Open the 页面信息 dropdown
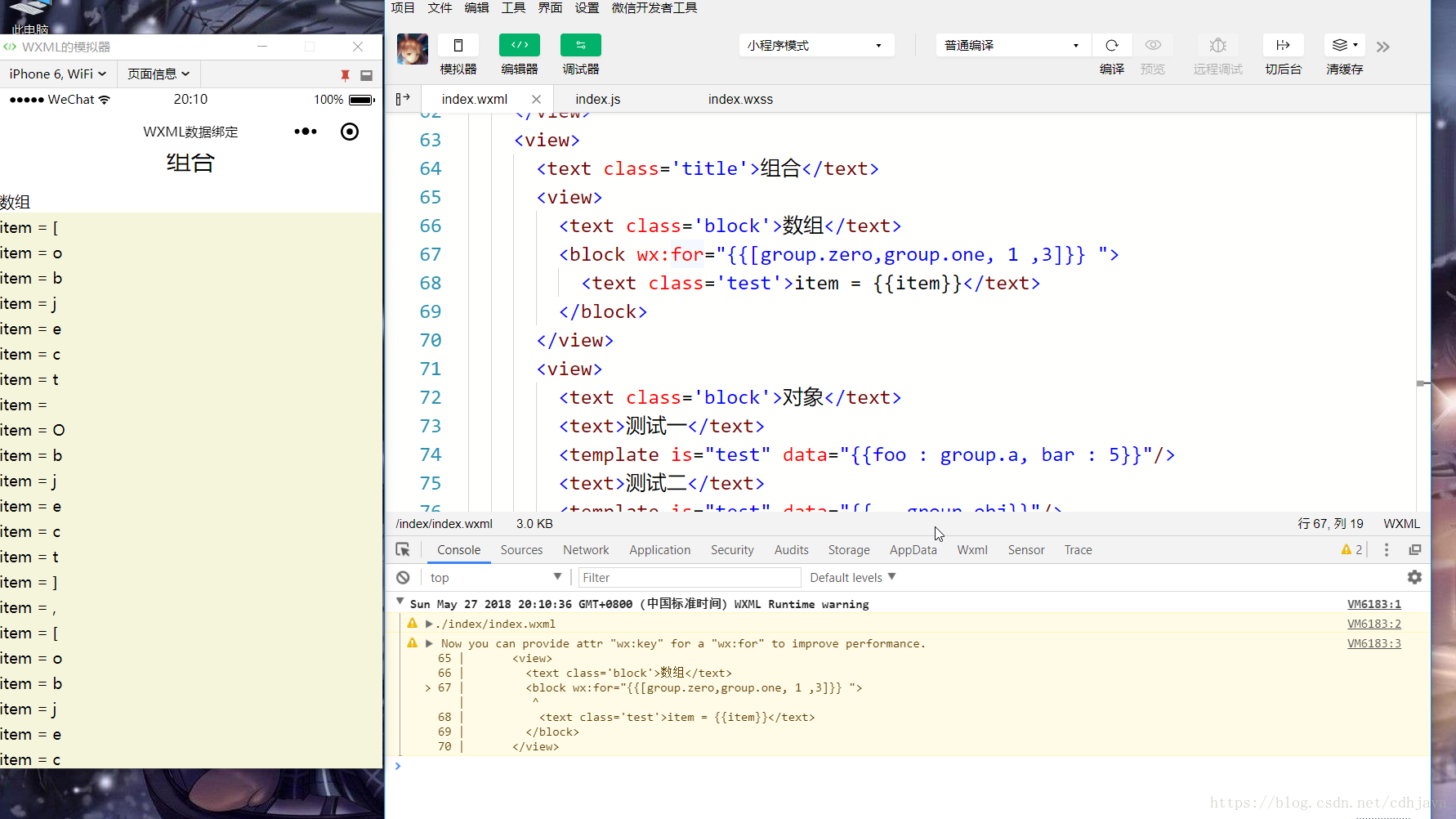Viewport: 1456px width, 819px height. (159, 74)
